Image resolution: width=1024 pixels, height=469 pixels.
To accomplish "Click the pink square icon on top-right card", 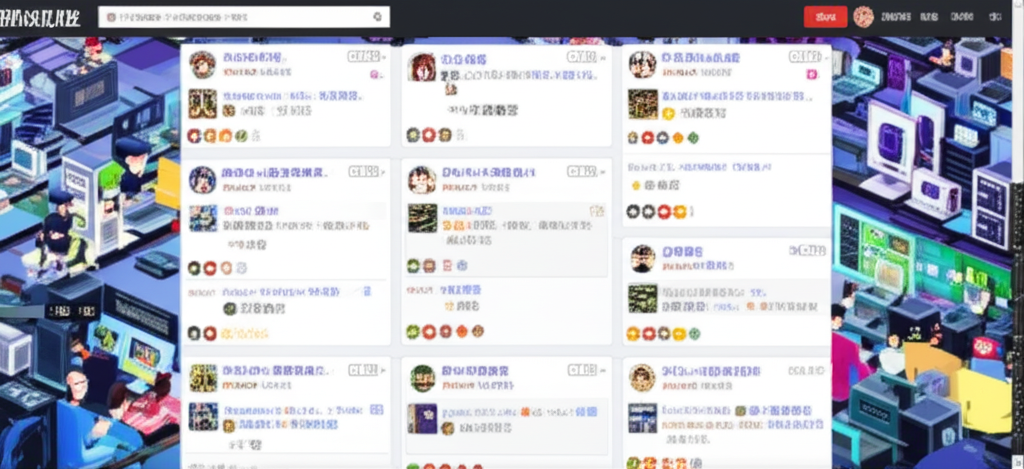I will [x=811, y=75].
